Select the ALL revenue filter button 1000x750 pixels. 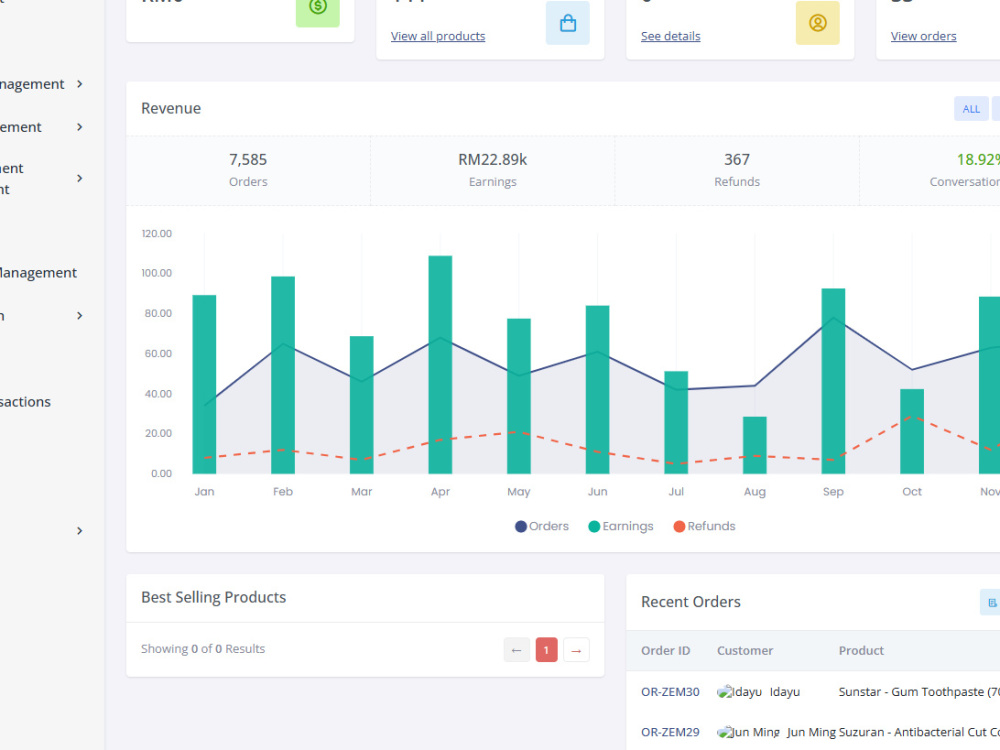point(971,109)
